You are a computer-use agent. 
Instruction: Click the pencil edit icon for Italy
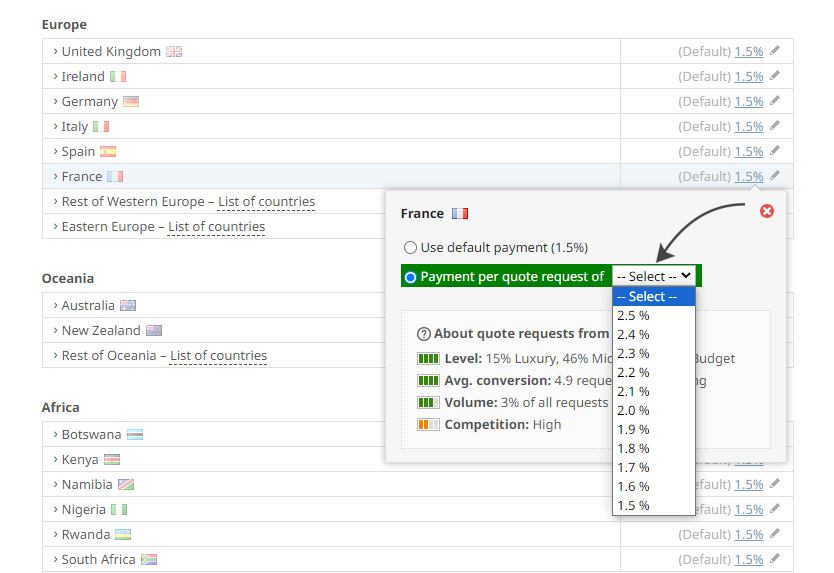coord(775,126)
